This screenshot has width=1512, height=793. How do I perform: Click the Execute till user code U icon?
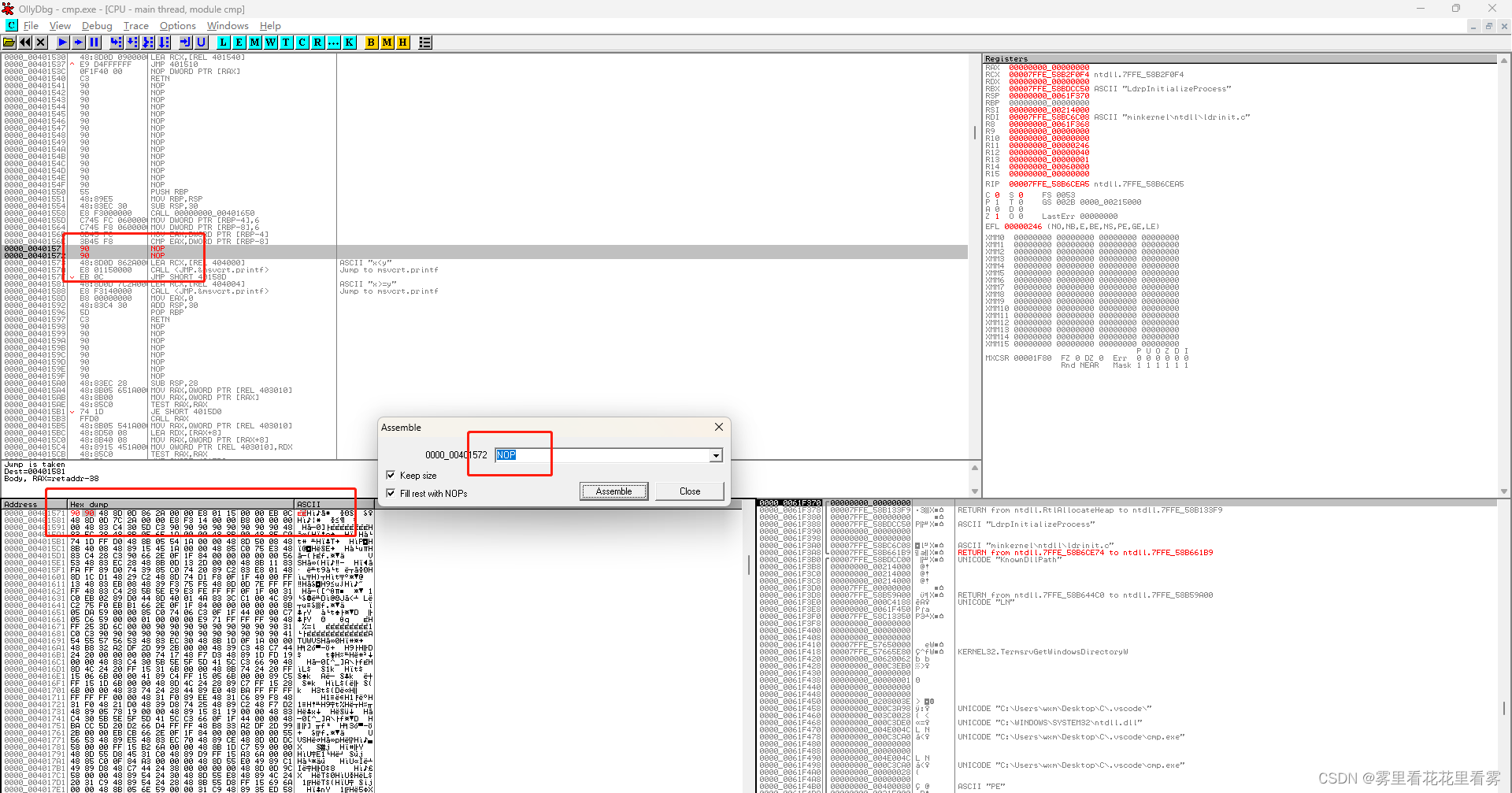(202, 43)
